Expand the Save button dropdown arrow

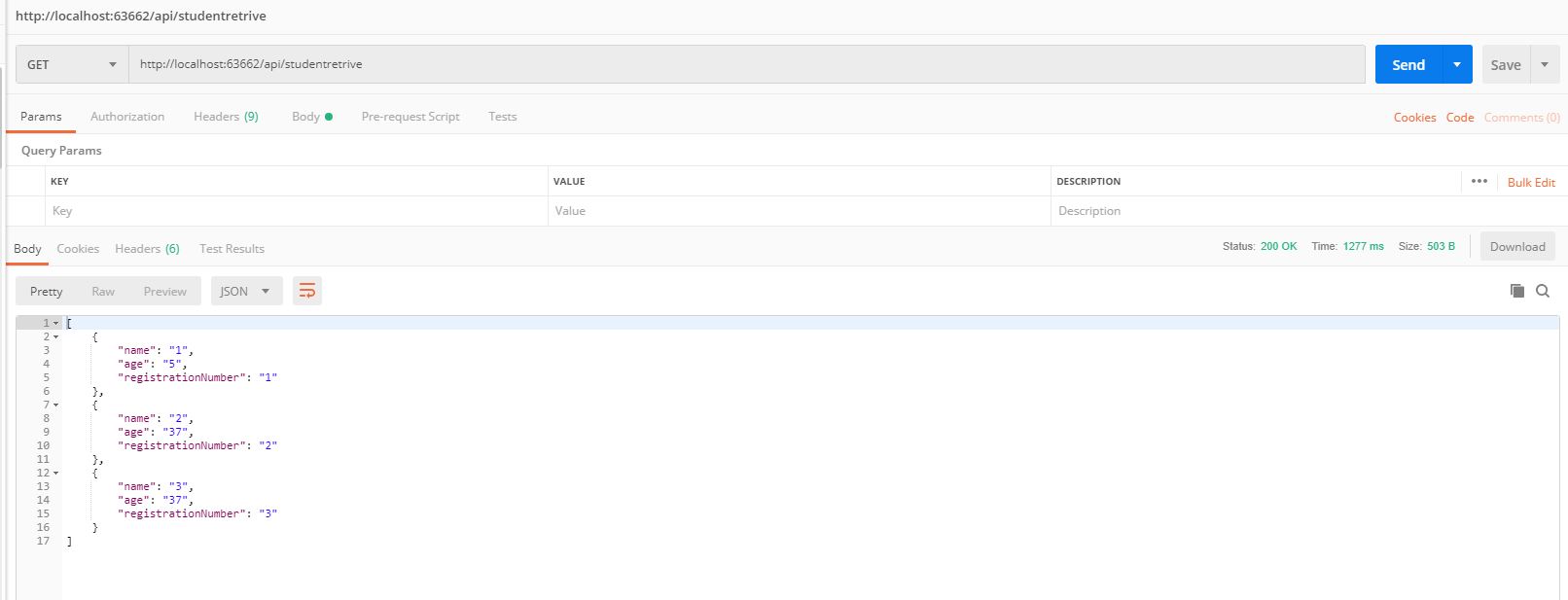point(1545,64)
